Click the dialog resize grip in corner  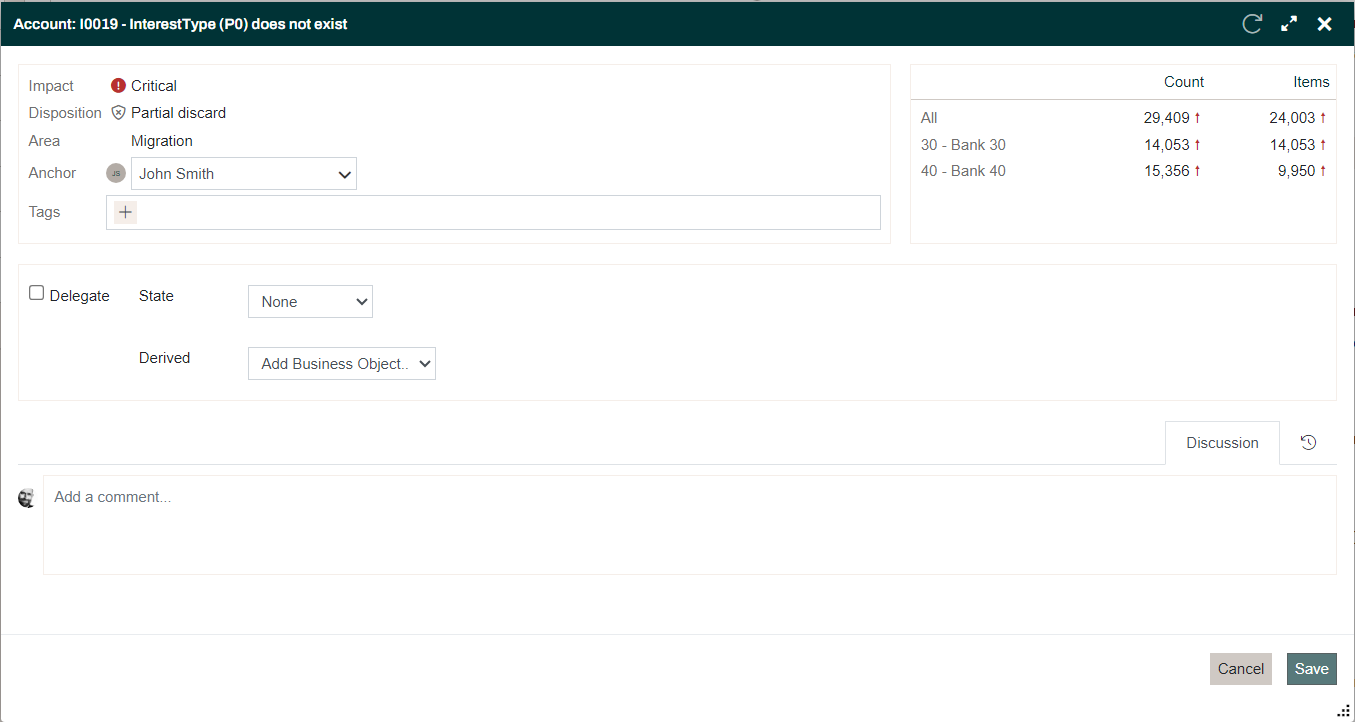coord(1344,711)
